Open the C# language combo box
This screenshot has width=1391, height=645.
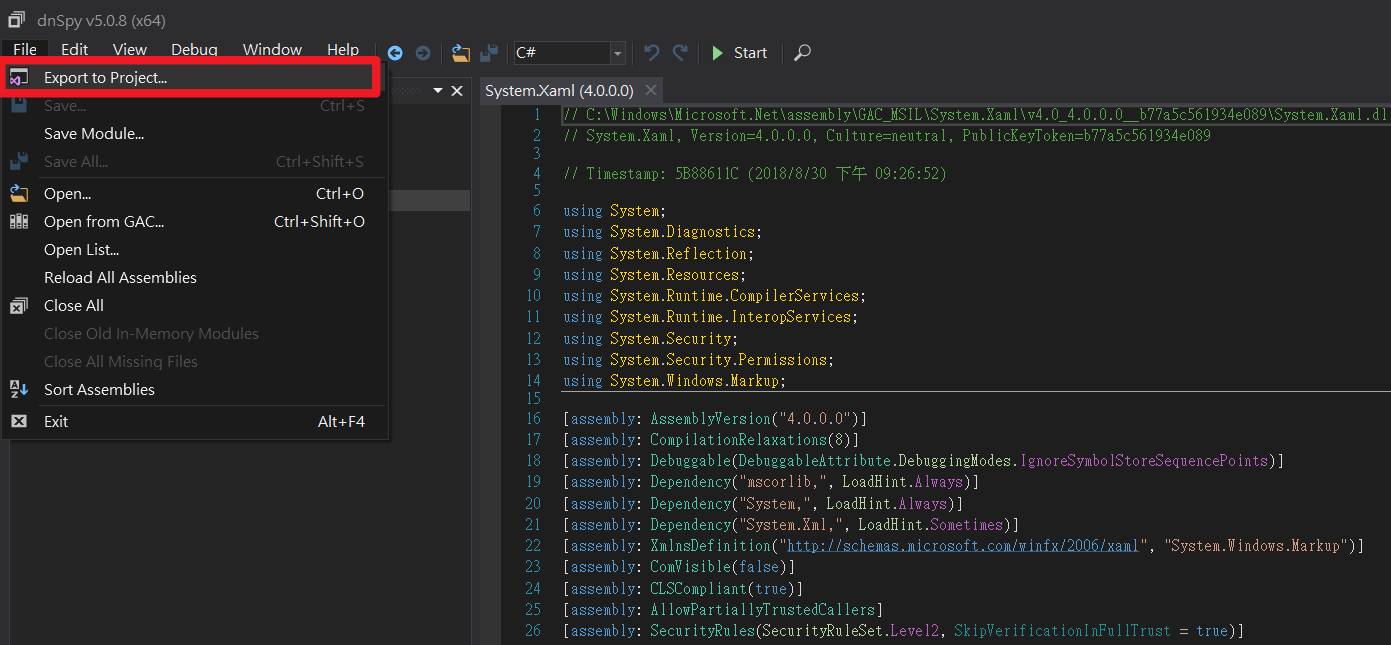(569, 53)
